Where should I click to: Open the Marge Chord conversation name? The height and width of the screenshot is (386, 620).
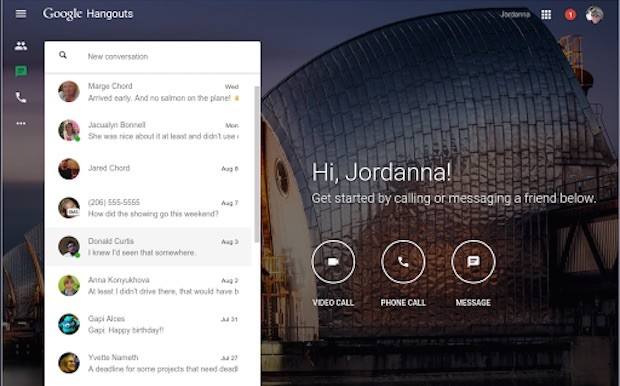tap(110, 86)
